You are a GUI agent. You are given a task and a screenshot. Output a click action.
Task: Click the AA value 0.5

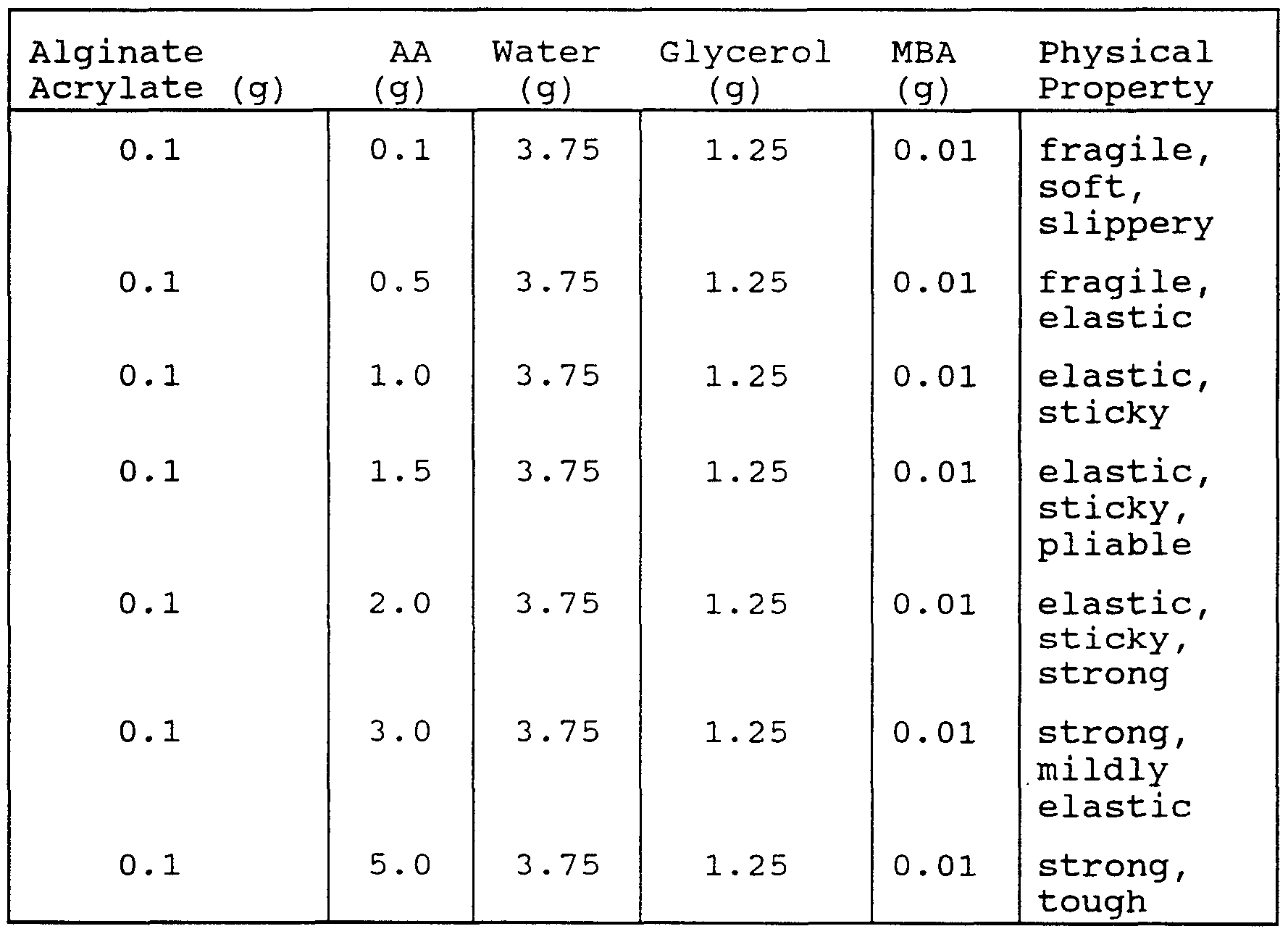click(x=400, y=282)
